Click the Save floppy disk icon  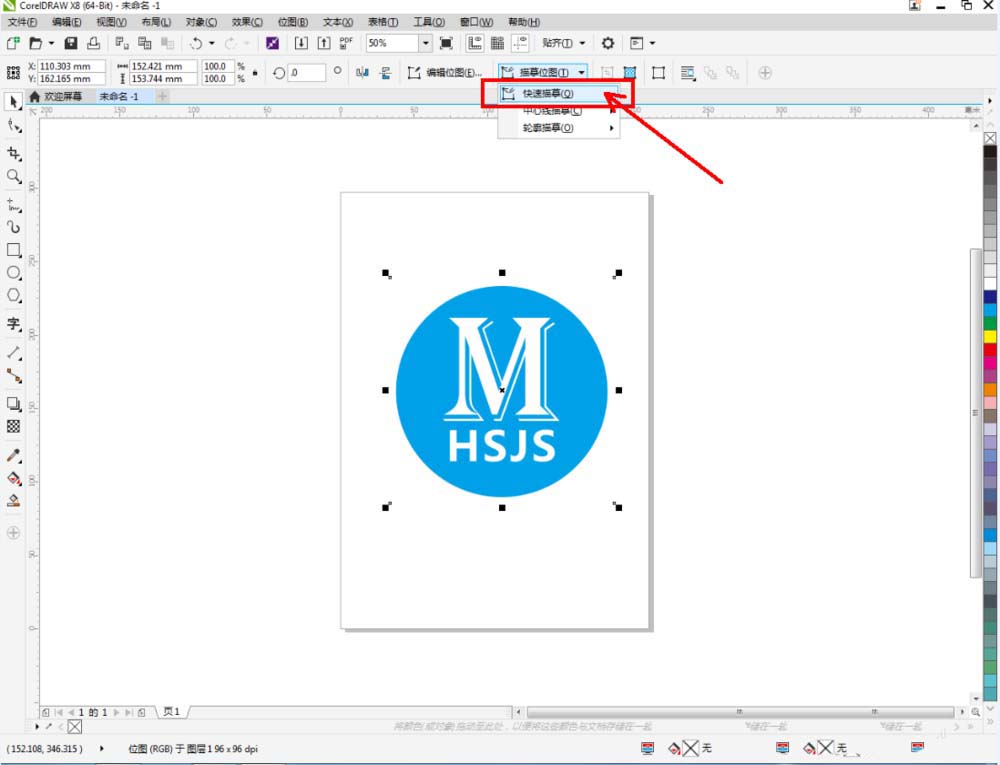(x=71, y=43)
